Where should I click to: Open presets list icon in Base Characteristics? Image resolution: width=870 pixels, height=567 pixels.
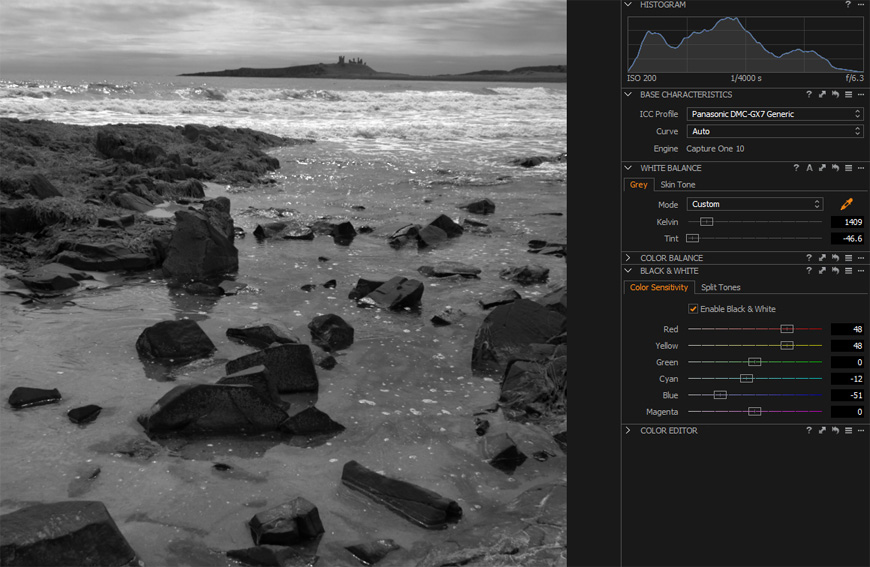848,95
